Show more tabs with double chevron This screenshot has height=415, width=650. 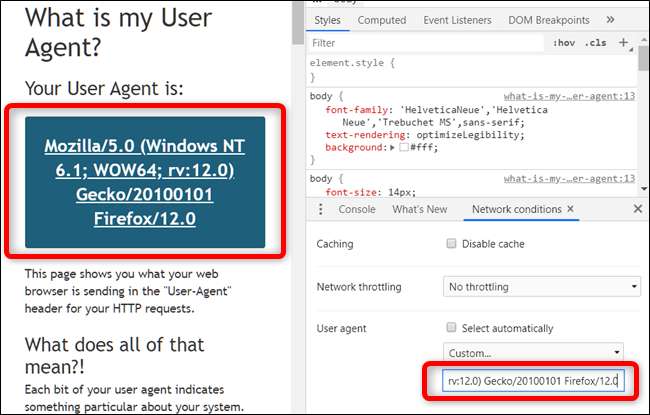pos(610,19)
